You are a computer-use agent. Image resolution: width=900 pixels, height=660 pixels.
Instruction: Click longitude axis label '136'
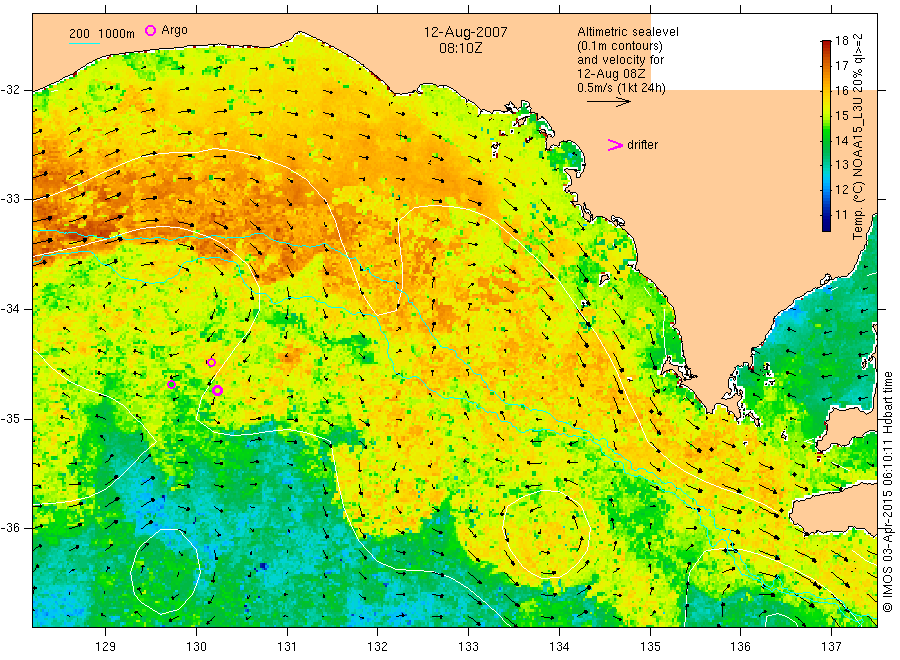[740, 647]
